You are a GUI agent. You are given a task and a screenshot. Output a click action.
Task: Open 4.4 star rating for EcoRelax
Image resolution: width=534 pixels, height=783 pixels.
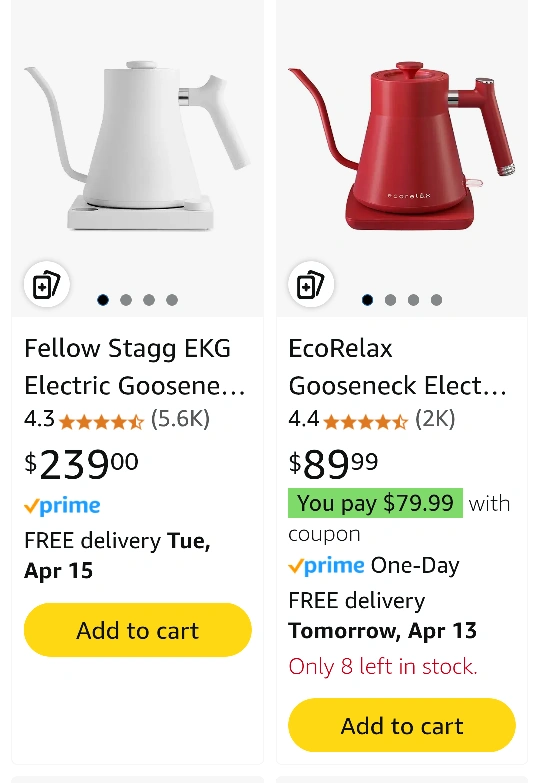pyautogui.click(x=348, y=419)
